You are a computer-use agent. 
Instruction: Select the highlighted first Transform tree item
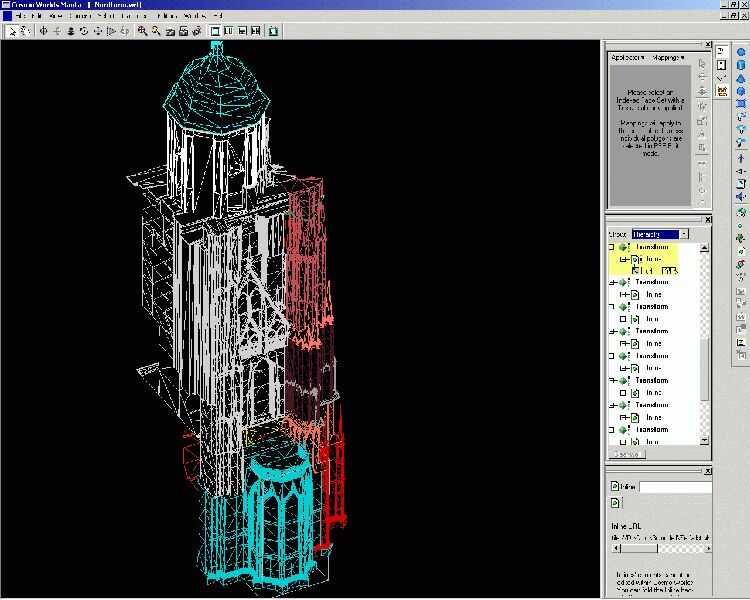(x=652, y=246)
